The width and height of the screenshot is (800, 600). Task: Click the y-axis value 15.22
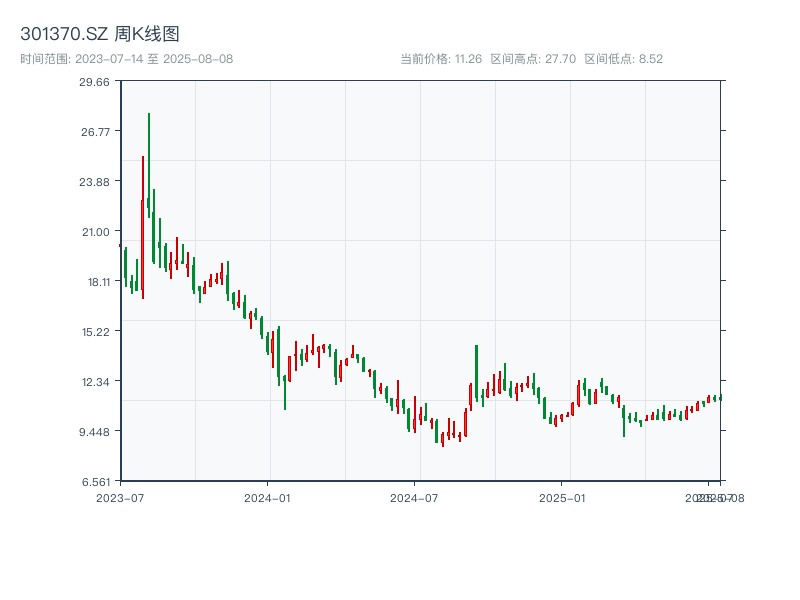coord(96,332)
